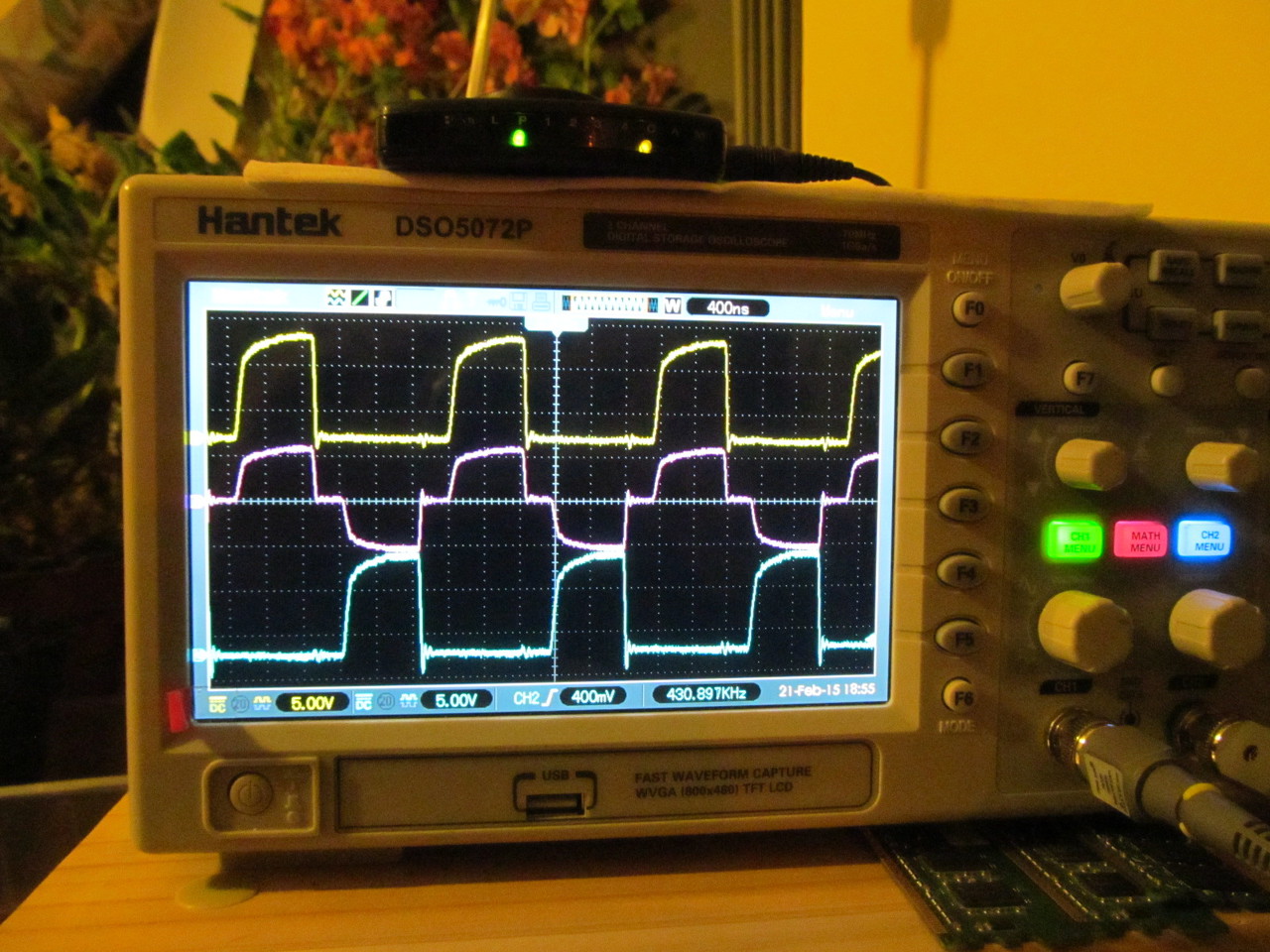Select the CH2 trigger source label
This screenshot has width=1270, height=952.
[x=526, y=698]
